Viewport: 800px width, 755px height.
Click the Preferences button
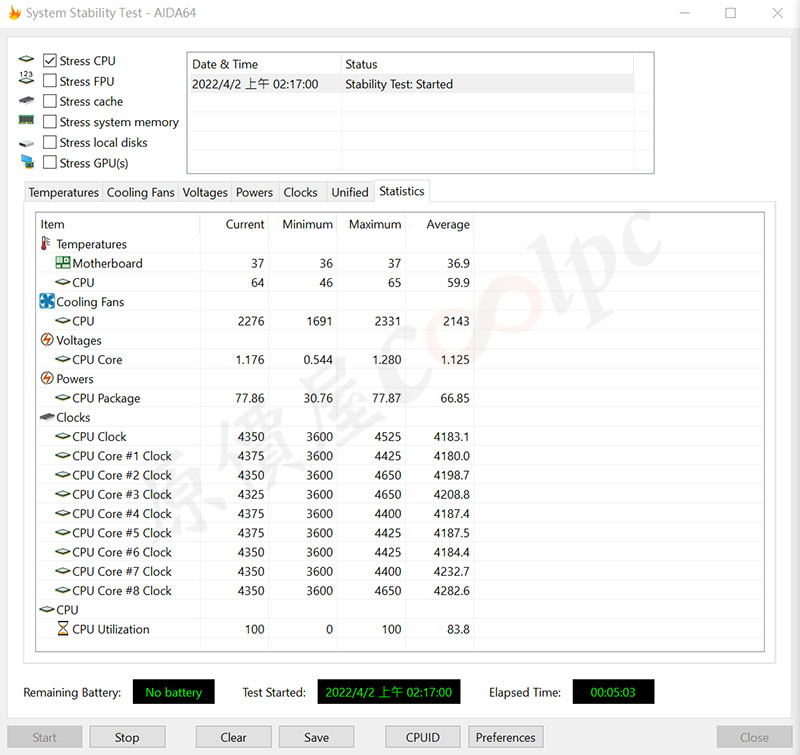coord(506,737)
